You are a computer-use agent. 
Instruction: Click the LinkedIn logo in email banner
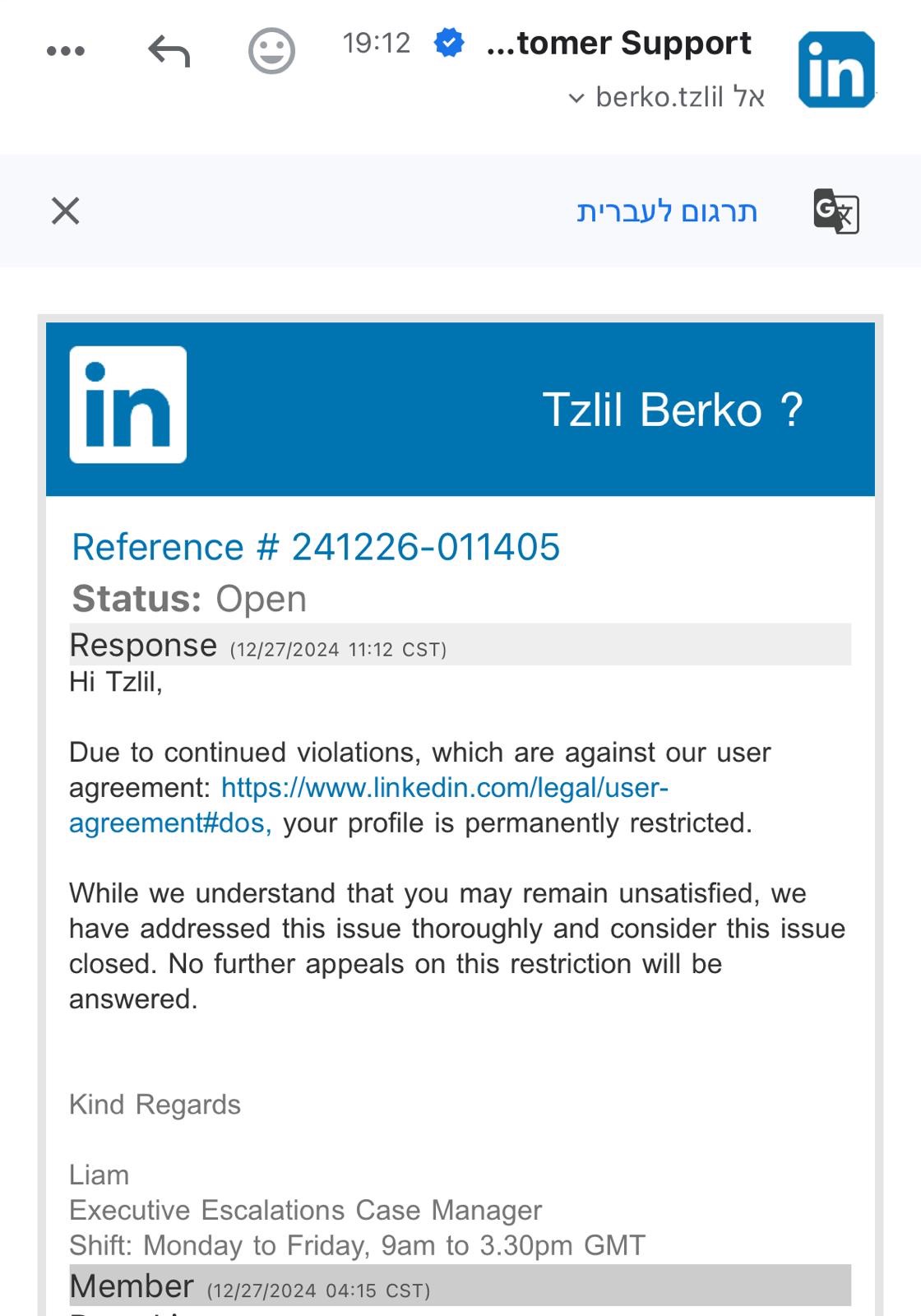coord(128,405)
